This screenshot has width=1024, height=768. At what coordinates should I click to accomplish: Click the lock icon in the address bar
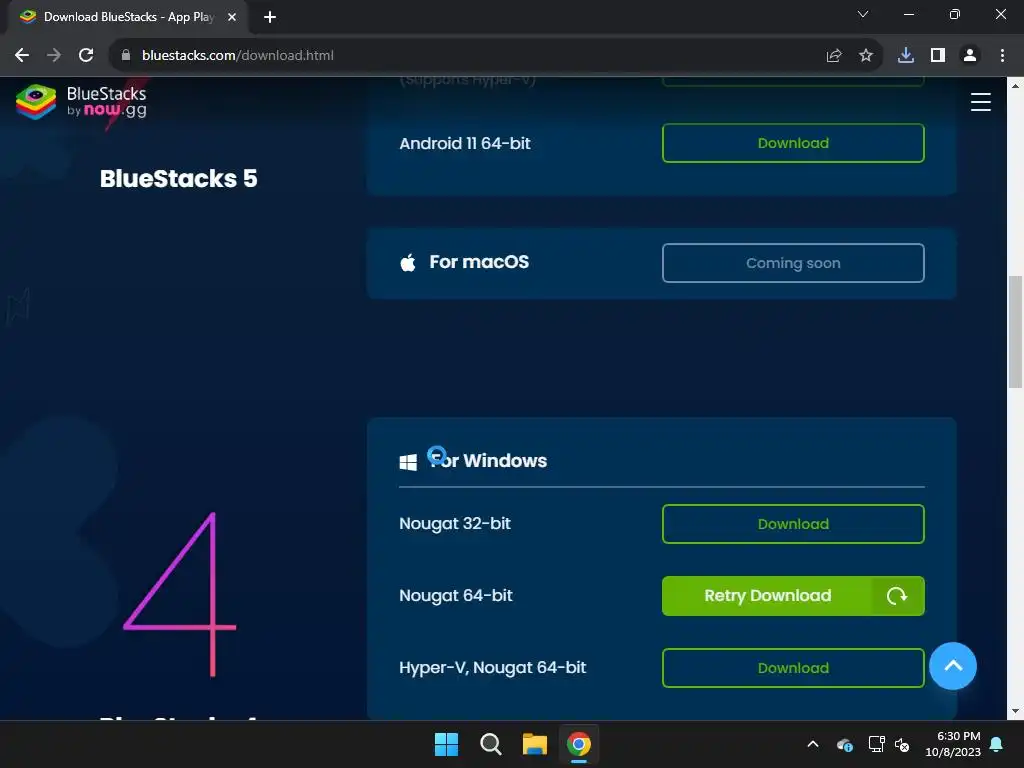[x=126, y=56]
